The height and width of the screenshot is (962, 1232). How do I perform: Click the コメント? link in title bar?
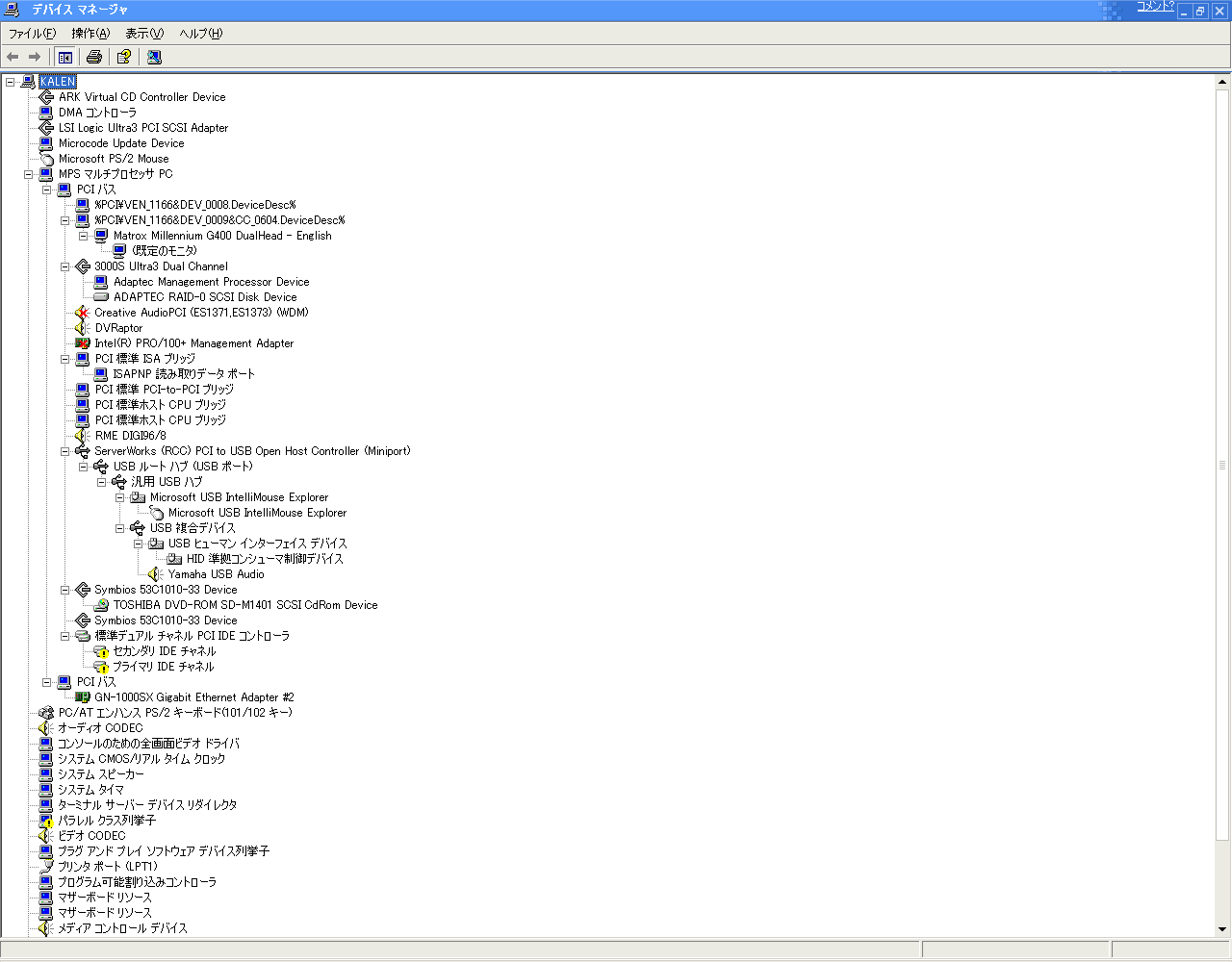[1155, 7]
